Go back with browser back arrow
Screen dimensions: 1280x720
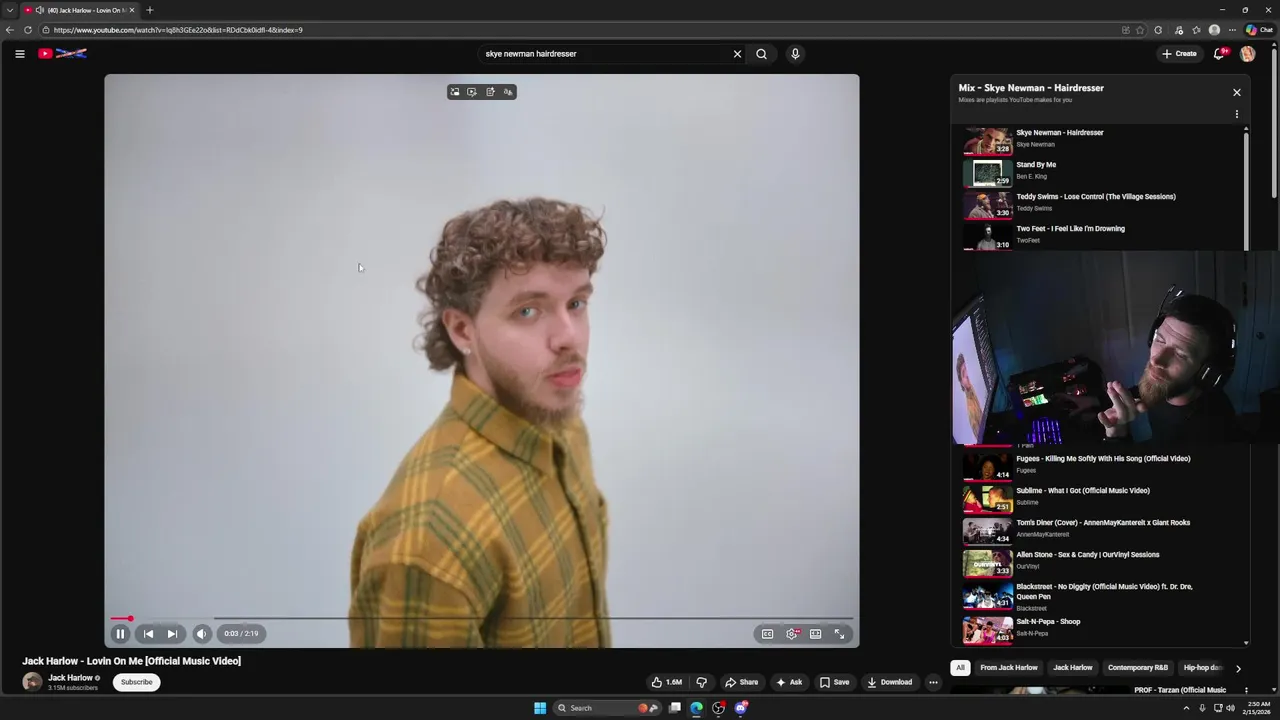point(10,30)
